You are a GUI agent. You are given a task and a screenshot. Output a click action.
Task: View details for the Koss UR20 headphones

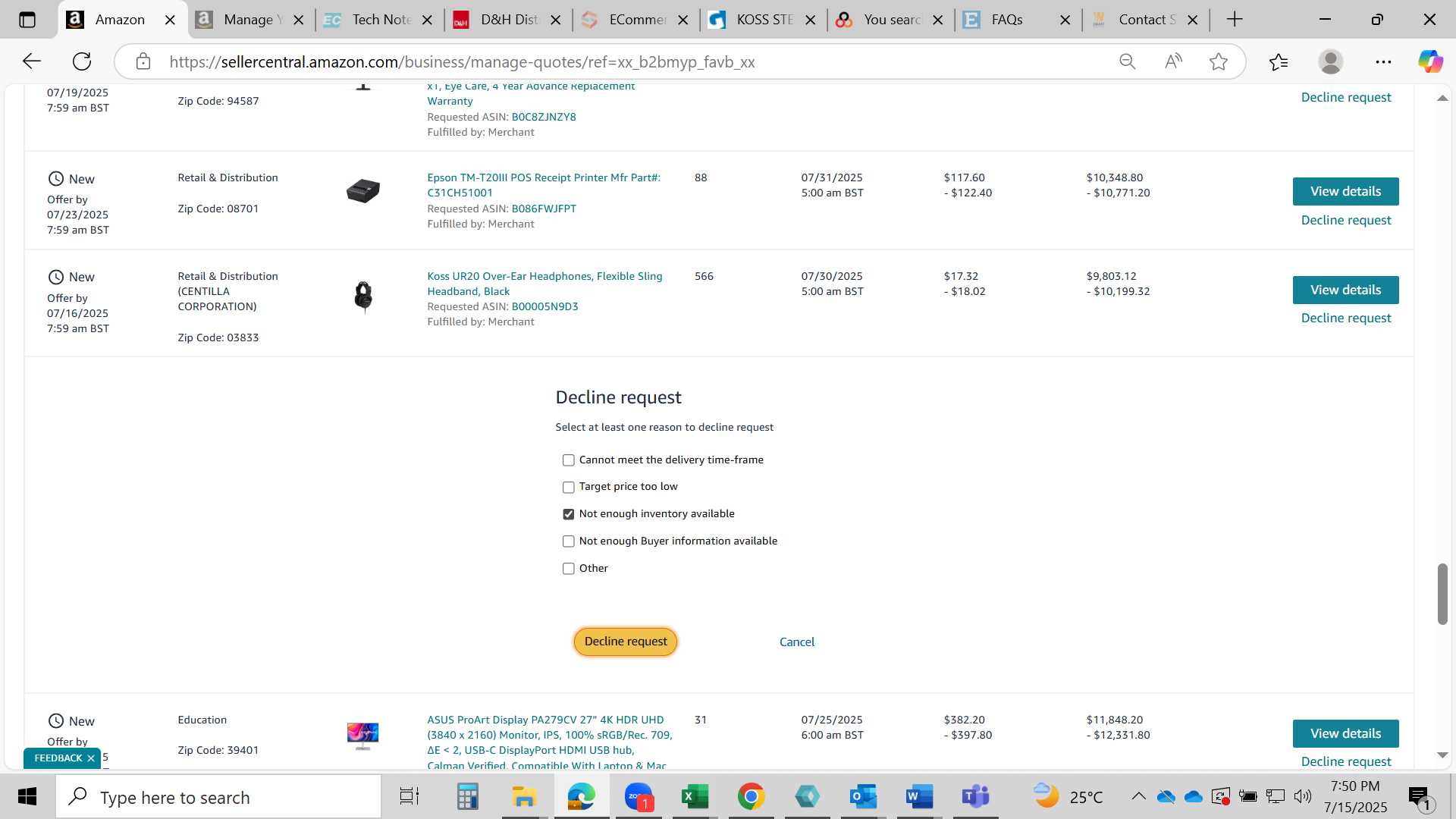pyautogui.click(x=1345, y=290)
